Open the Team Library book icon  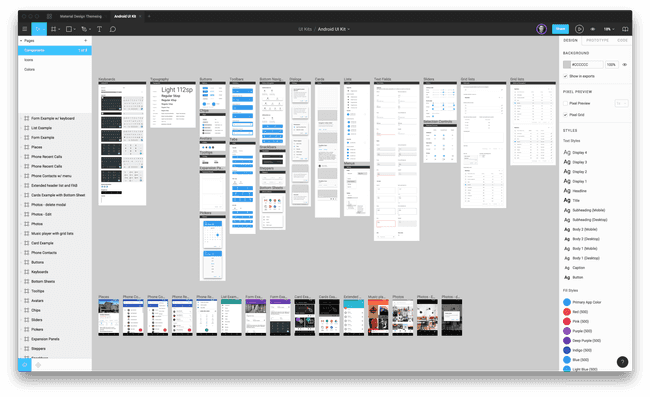pos(625,29)
